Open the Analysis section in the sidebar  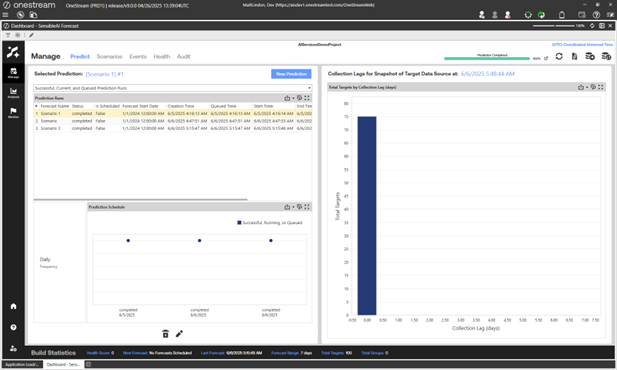(13, 93)
